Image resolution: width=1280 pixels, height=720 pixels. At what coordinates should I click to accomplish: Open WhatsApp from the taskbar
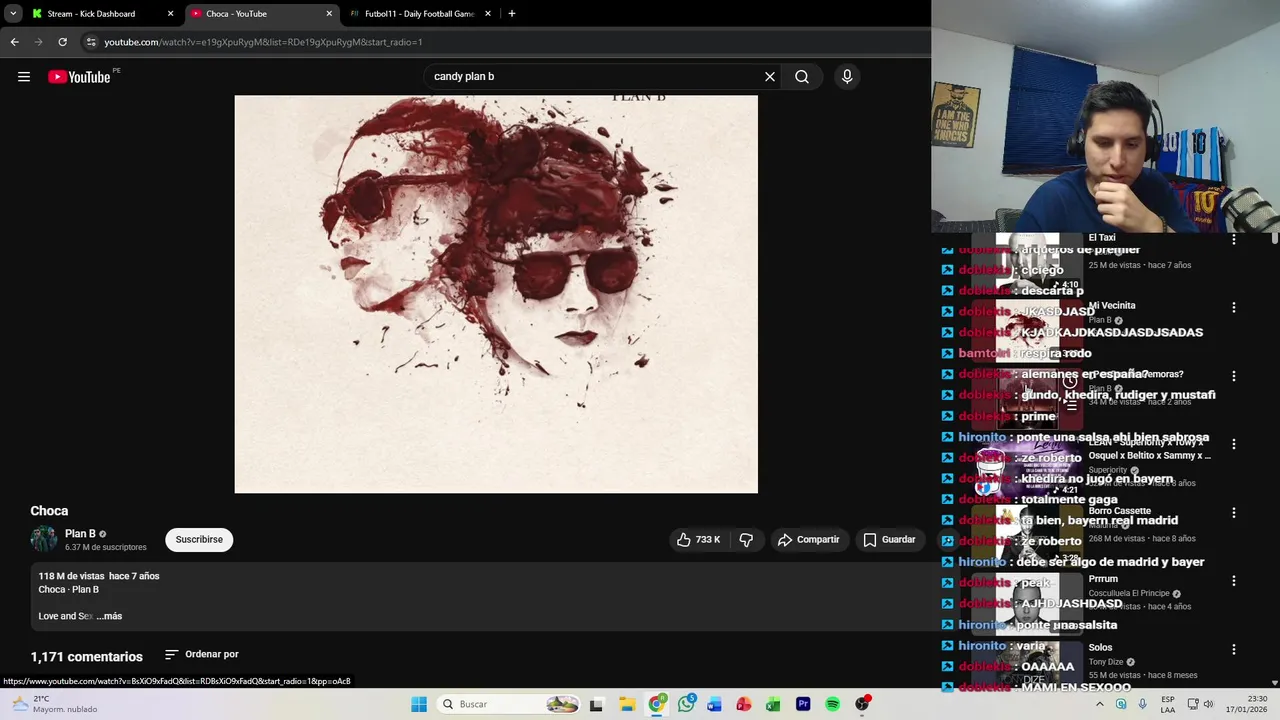(686, 704)
